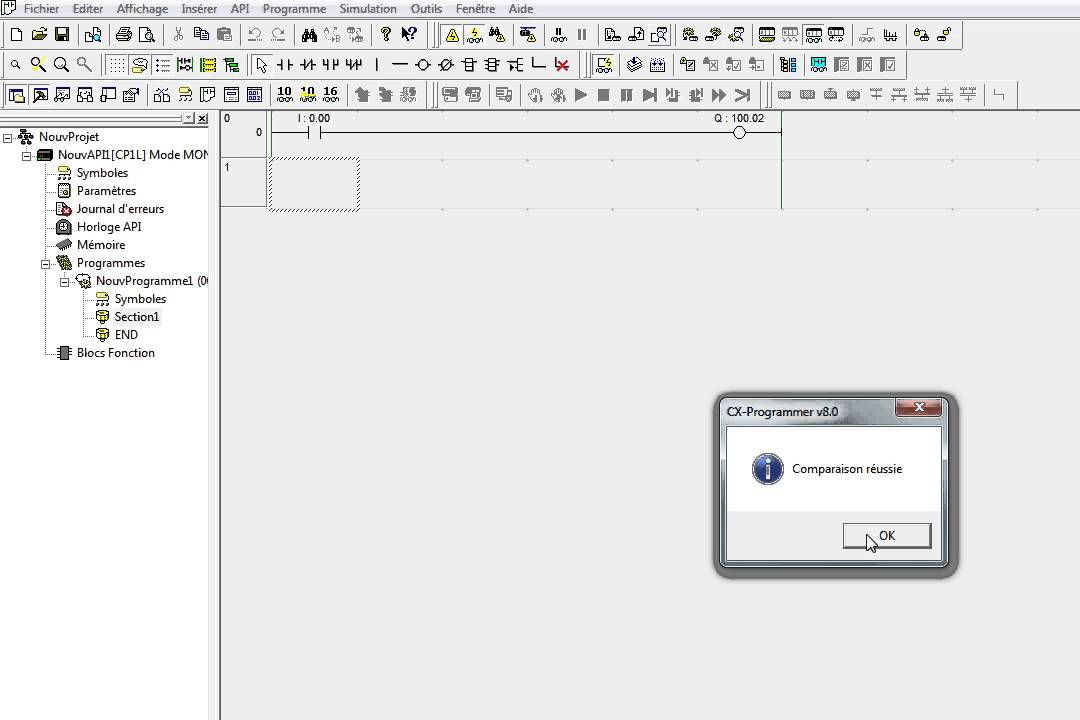Select the arrow selection mode tool
Viewport: 1080px width, 720px height.
(x=261, y=65)
